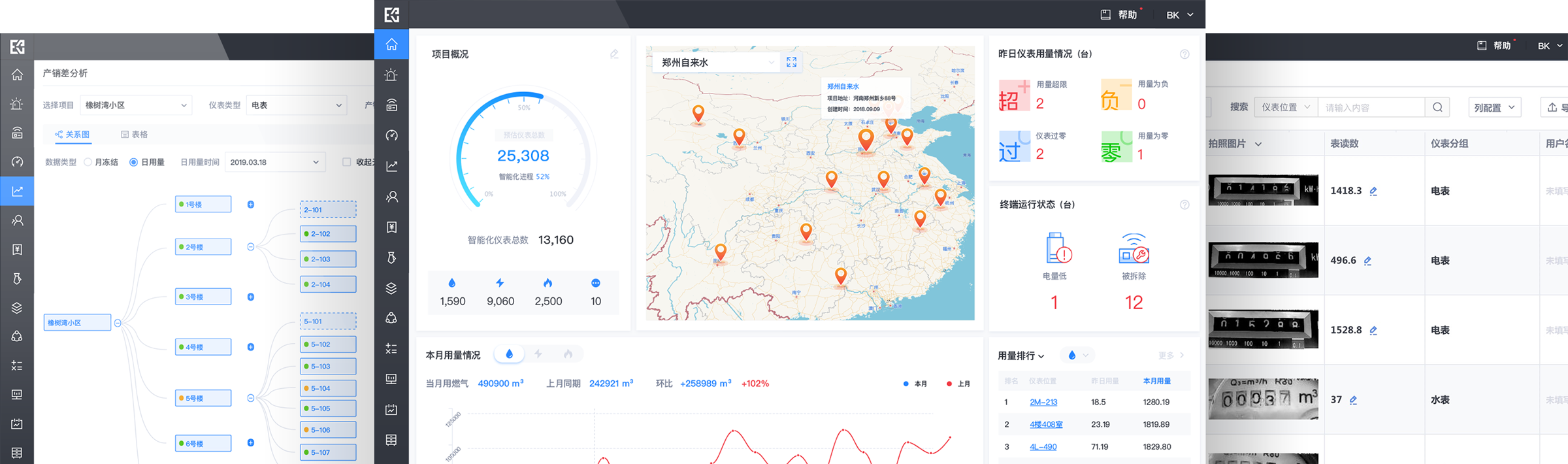Click the 电量低 battery warning icon
This screenshot has width=1568, height=464.
tap(1058, 248)
